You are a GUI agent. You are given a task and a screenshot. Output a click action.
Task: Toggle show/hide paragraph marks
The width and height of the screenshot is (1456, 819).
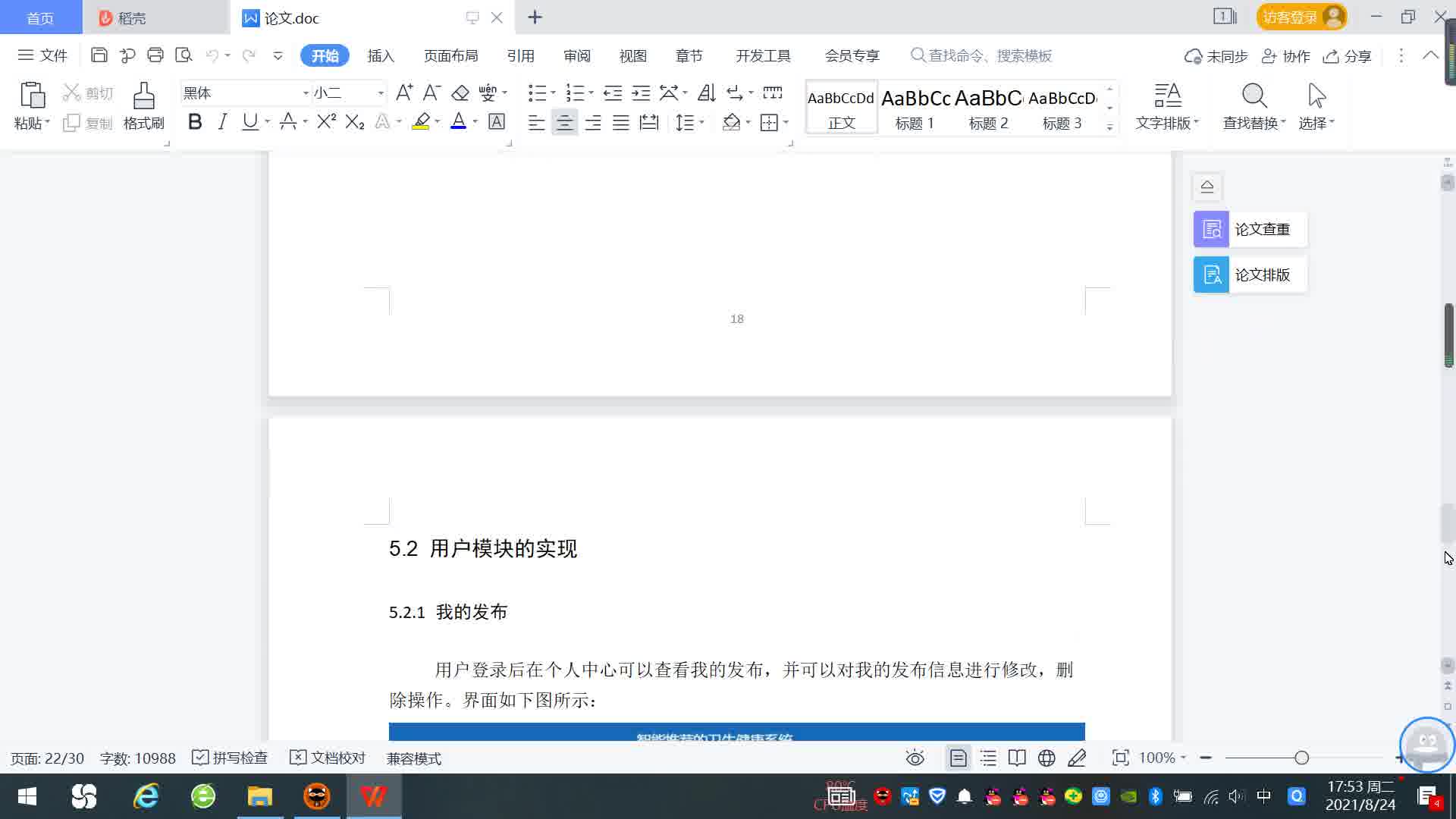click(x=734, y=93)
